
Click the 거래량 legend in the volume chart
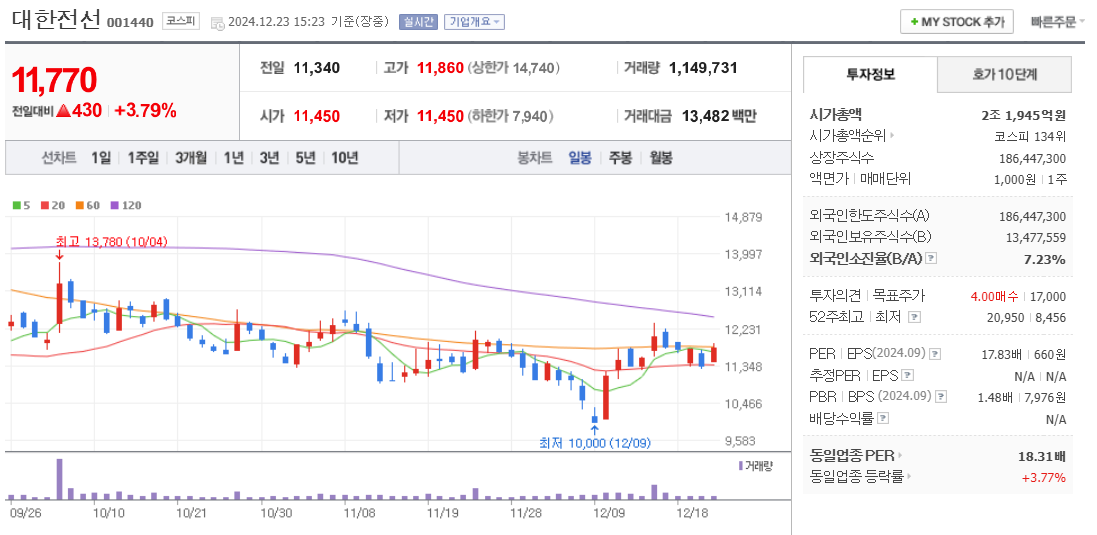point(756,466)
